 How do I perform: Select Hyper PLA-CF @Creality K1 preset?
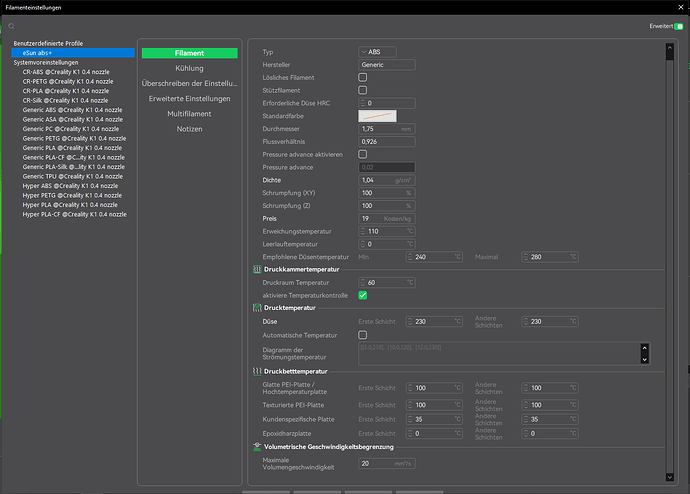(74, 214)
